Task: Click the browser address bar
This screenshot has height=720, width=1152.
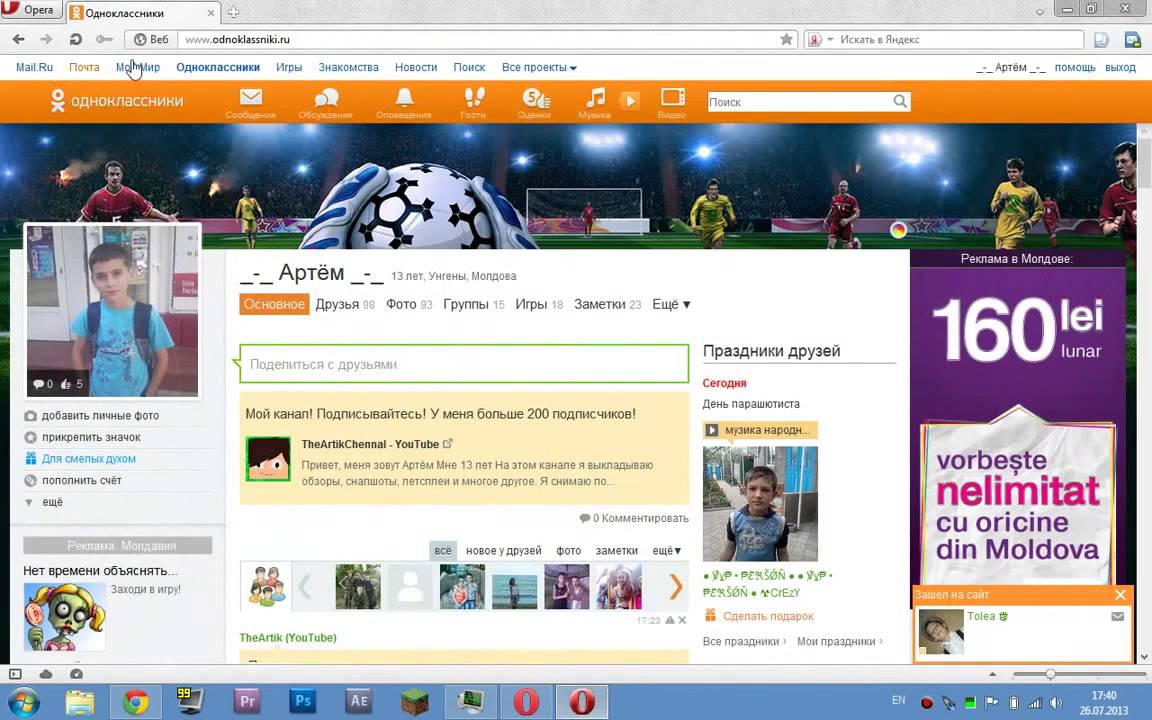Action: coord(478,40)
